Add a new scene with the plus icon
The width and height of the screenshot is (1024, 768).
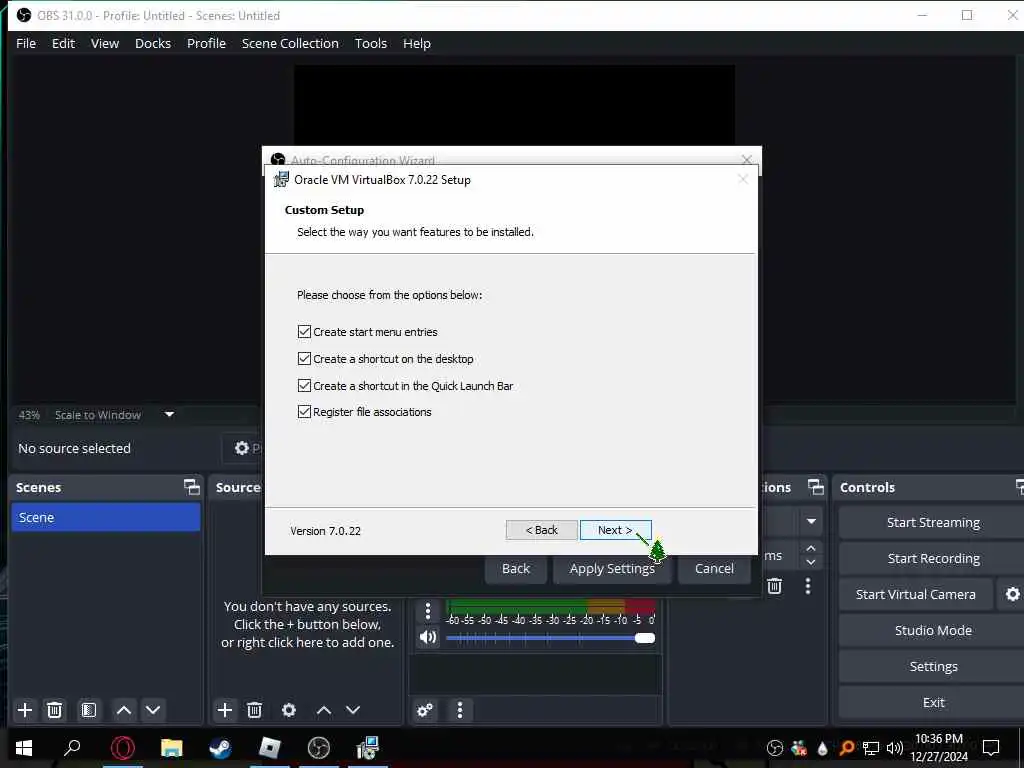(25, 710)
